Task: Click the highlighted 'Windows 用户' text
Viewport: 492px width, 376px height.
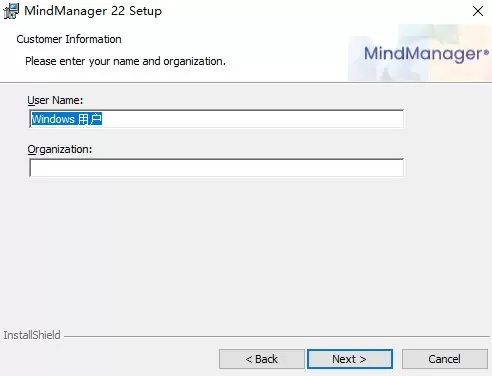Action: 67,119
